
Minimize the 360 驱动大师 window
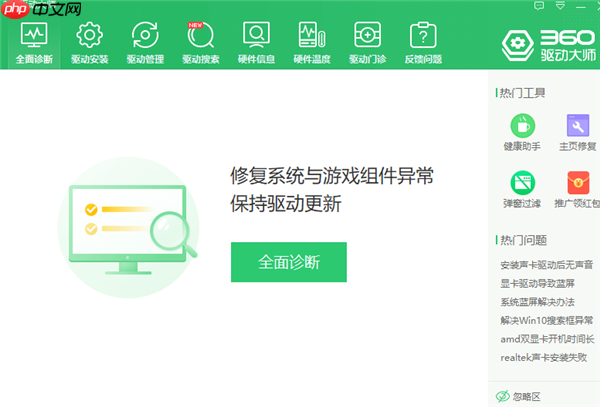[580, 7]
